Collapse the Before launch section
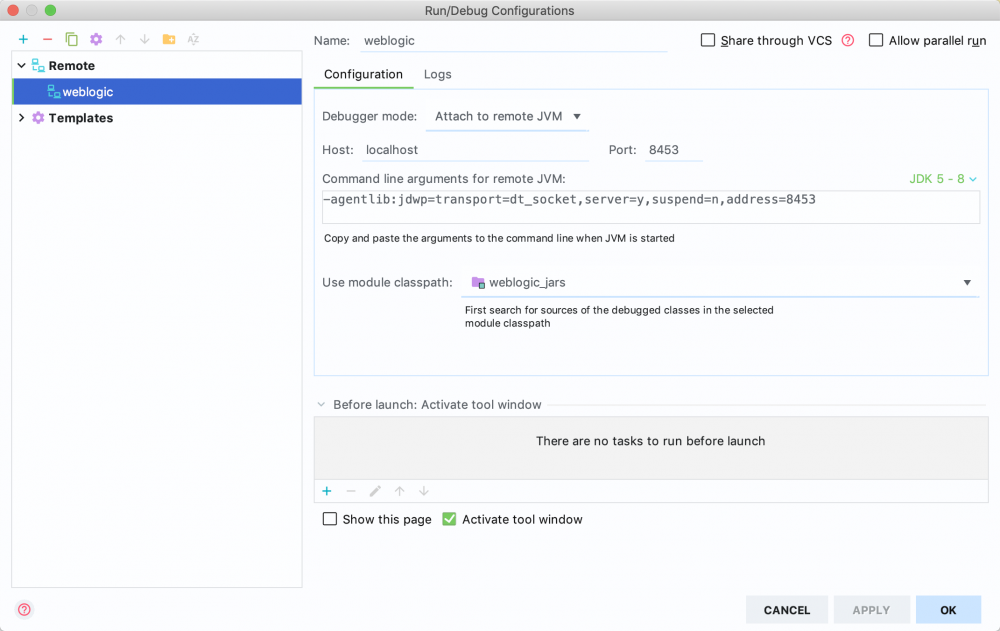The width and height of the screenshot is (1000, 631). (x=320, y=404)
